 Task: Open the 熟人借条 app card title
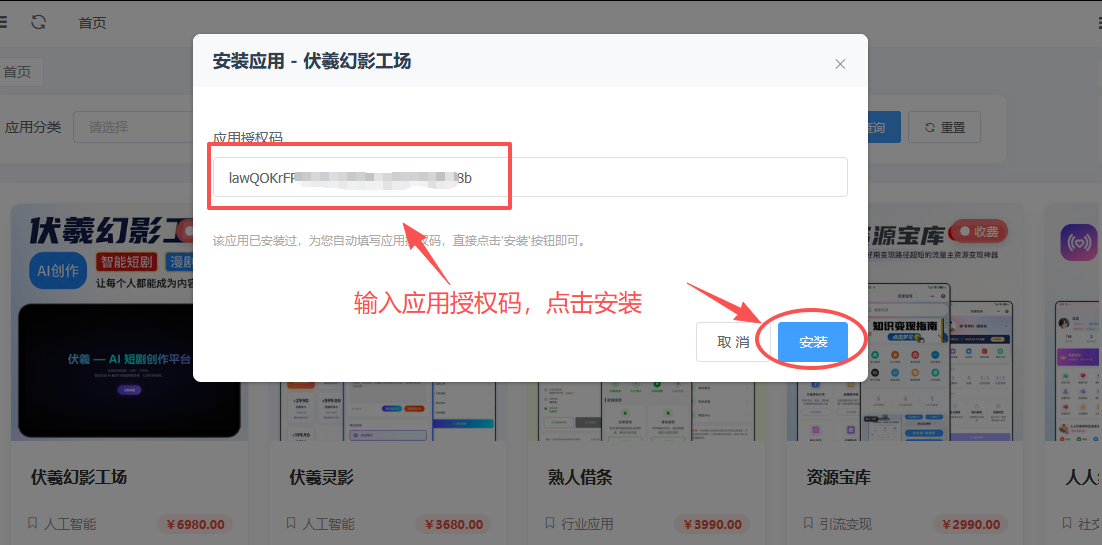580,477
